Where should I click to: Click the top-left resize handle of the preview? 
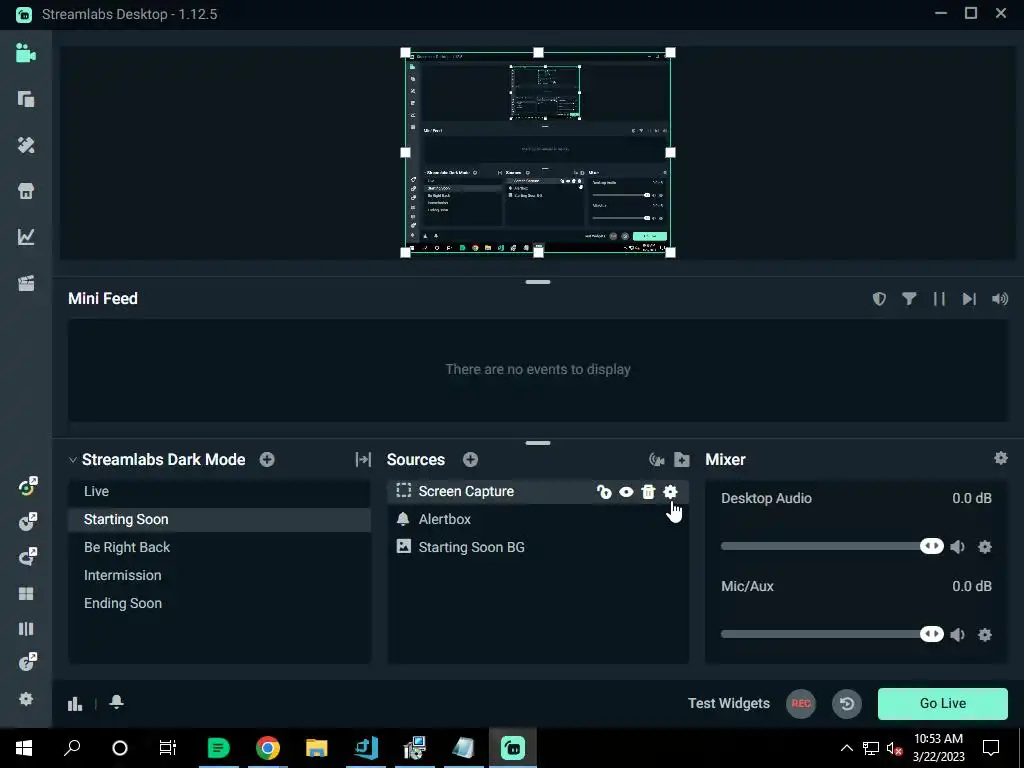click(x=406, y=52)
